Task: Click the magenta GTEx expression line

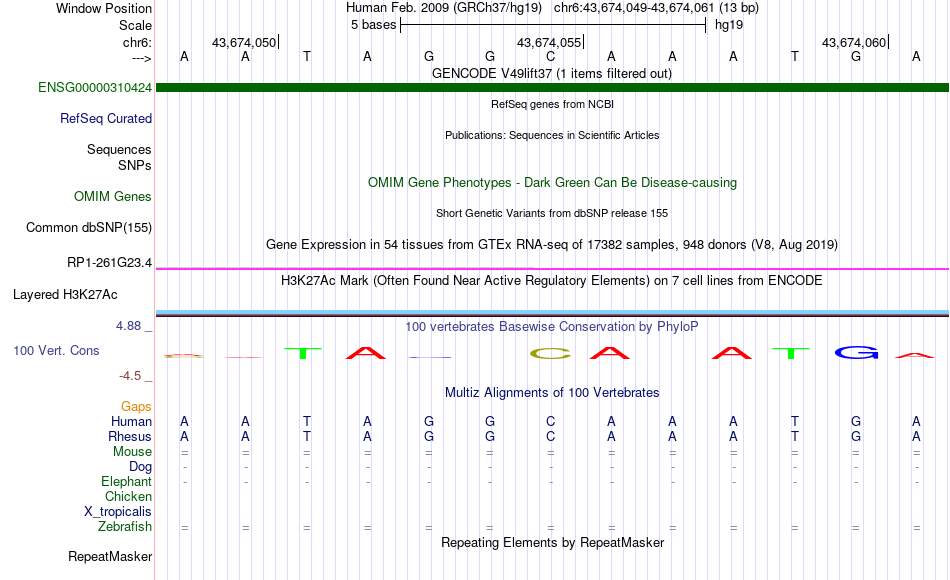Action: tap(552, 268)
